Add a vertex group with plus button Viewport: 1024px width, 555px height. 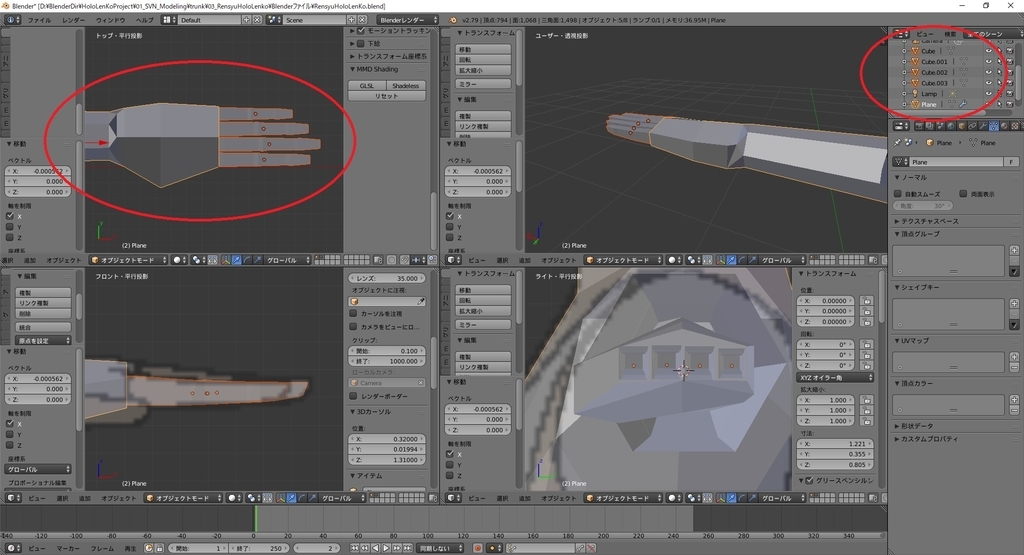(x=1014, y=250)
